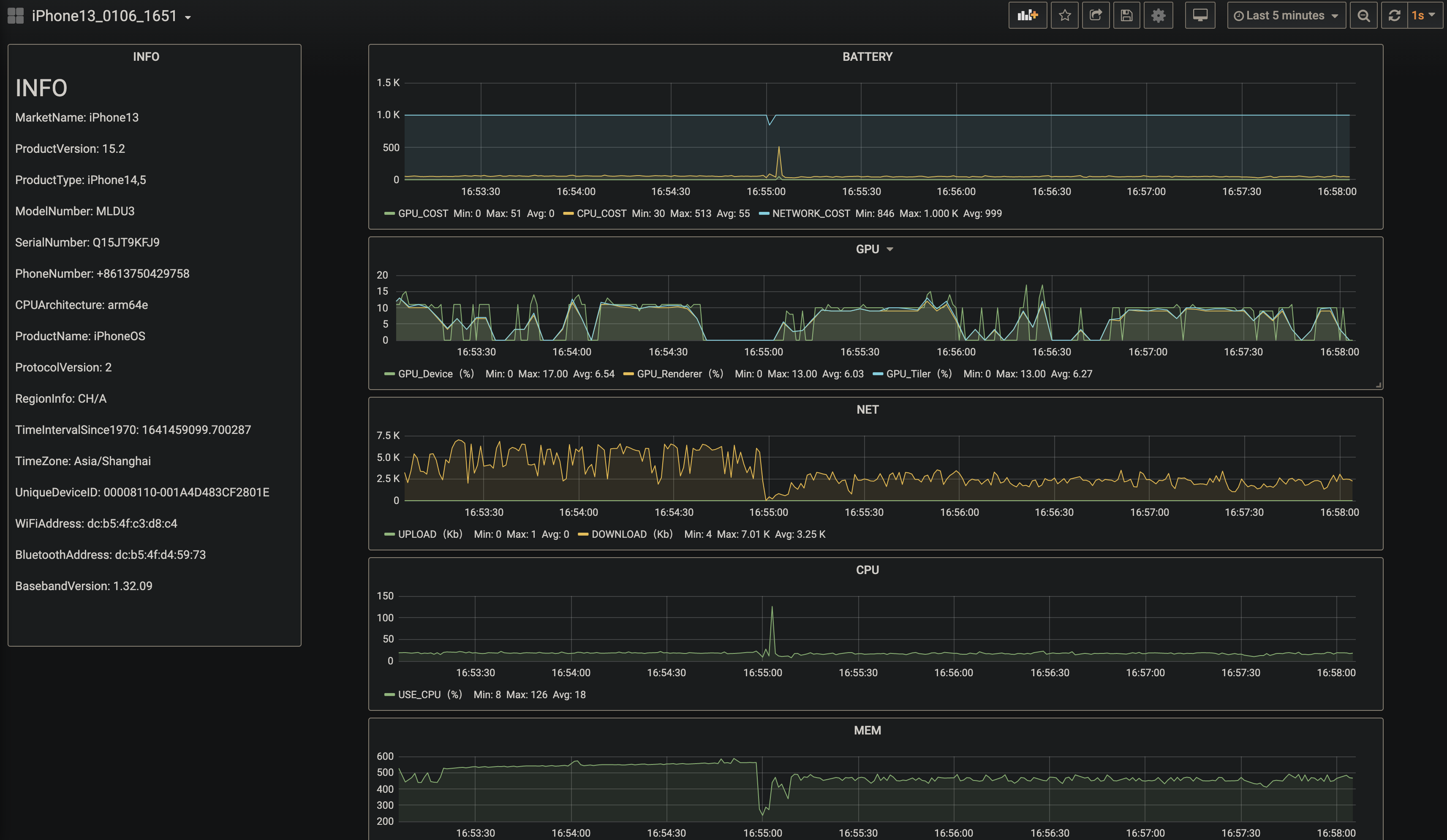The width and height of the screenshot is (1447, 840).
Task: Click the iPhone13_0106_1651 dashboard title
Action: pos(106,16)
